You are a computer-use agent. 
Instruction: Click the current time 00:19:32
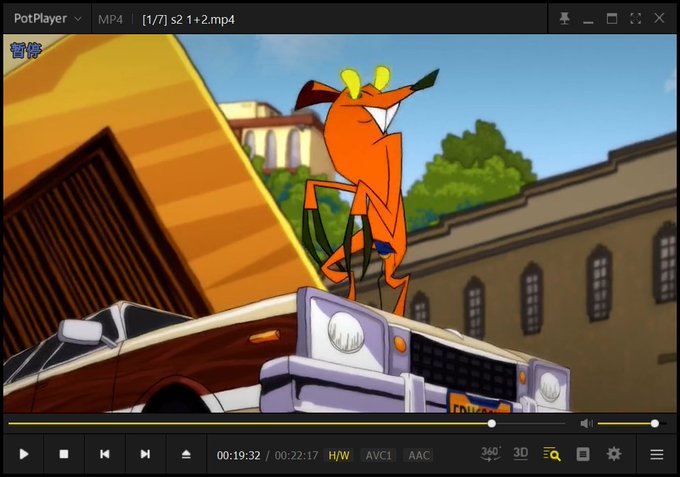[239, 455]
